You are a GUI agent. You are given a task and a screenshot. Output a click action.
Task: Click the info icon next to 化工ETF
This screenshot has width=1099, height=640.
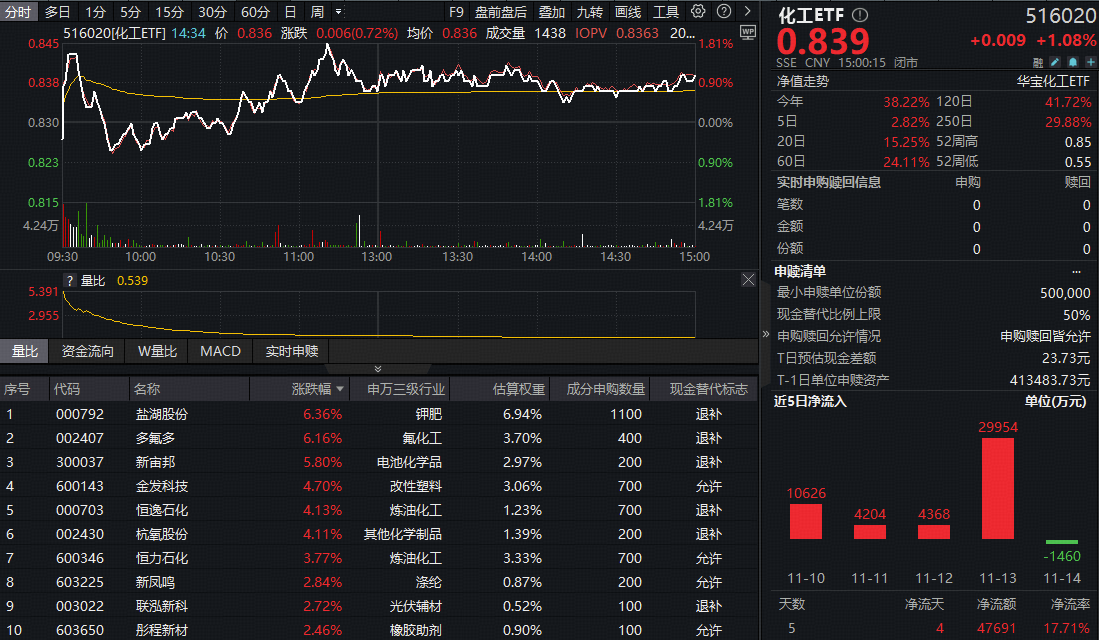(x=861, y=15)
